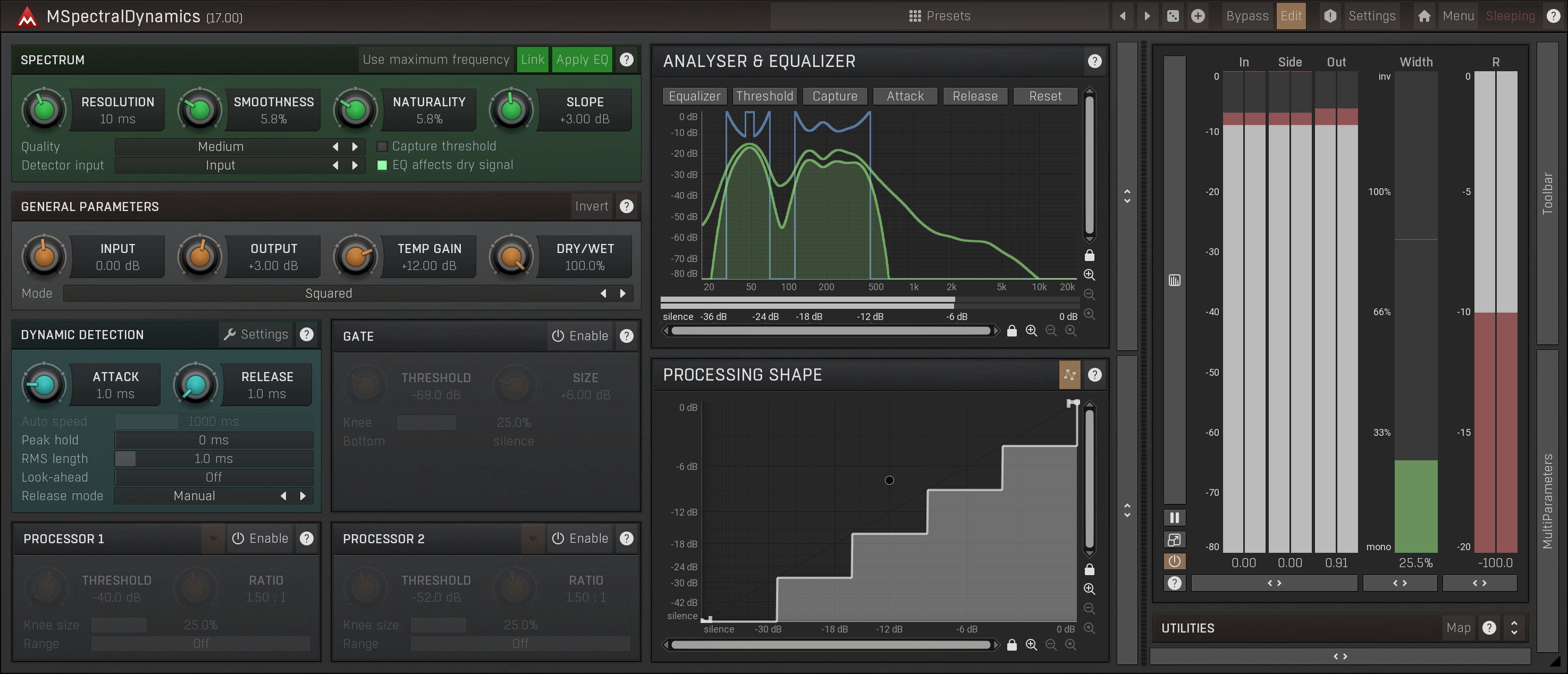1568x674 pixels.
Task: Click the random preset dice icon
Action: click(x=1173, y=16)
